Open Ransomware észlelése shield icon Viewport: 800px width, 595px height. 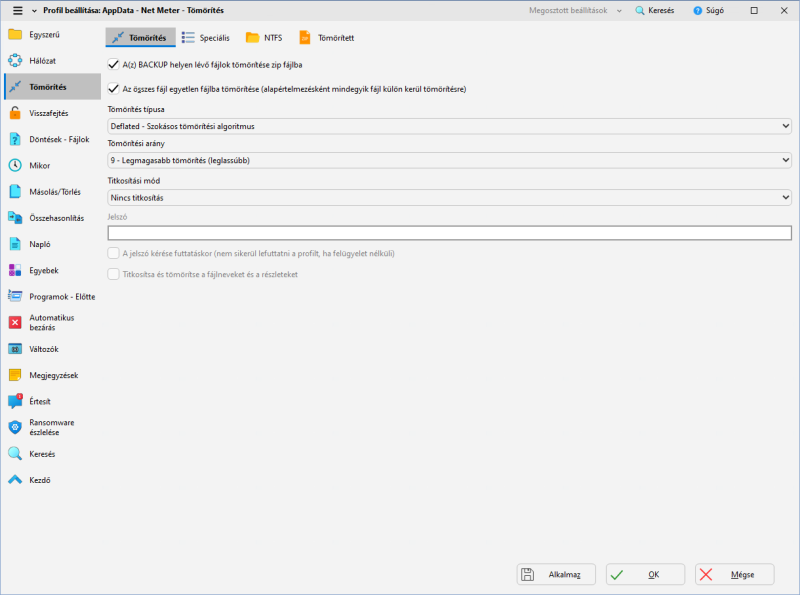click(15, 428)
